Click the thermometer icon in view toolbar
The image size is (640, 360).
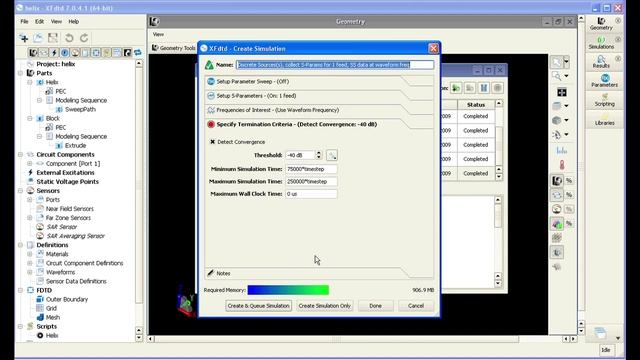coord(562,165)
